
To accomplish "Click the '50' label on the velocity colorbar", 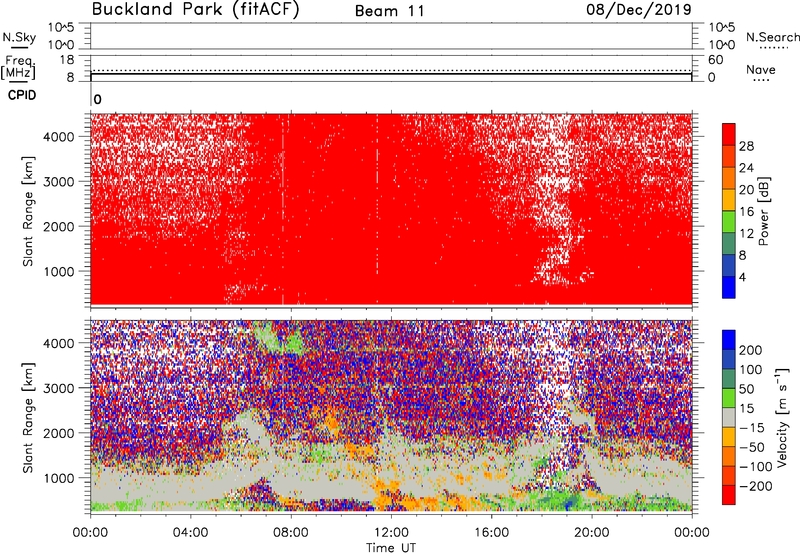I will pyautogui.click(x=746, y=389).
